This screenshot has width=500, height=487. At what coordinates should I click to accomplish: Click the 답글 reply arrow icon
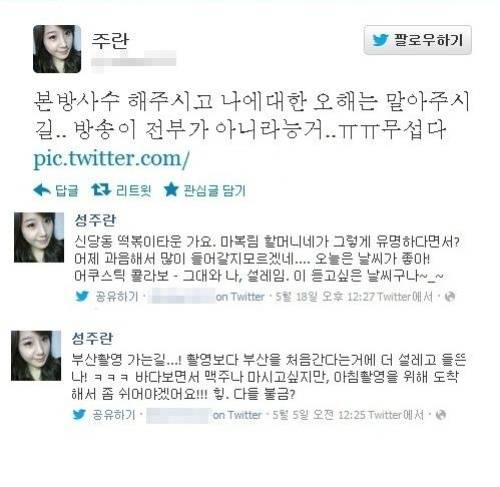[x=42, y=190]
